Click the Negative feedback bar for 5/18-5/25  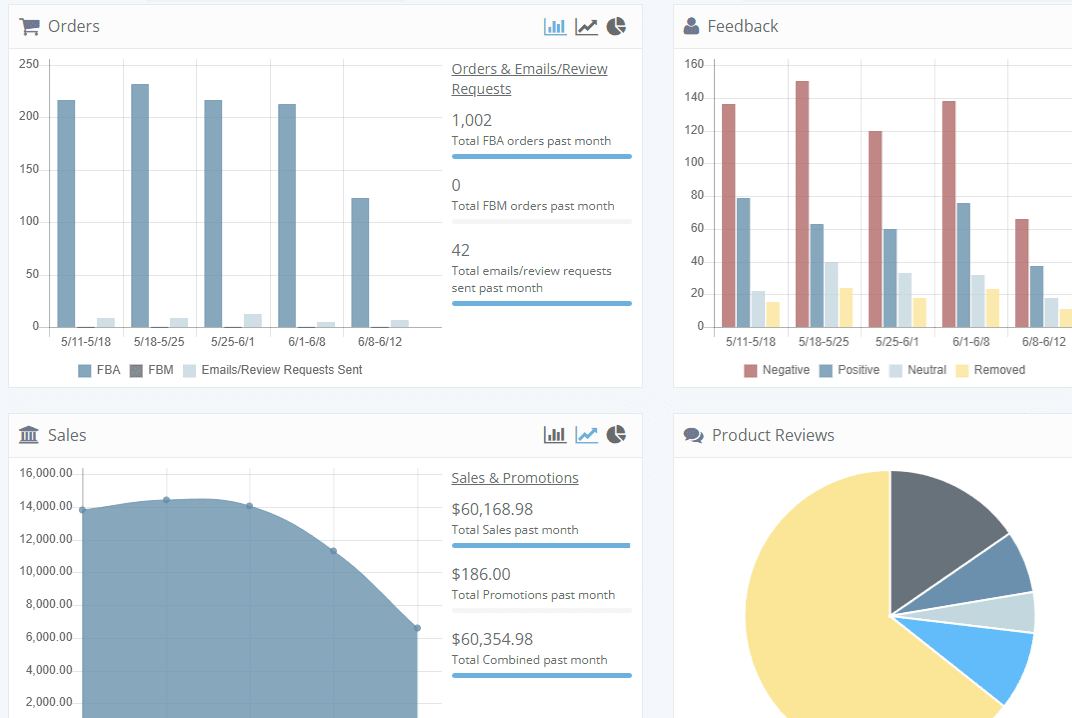[803, 204]
